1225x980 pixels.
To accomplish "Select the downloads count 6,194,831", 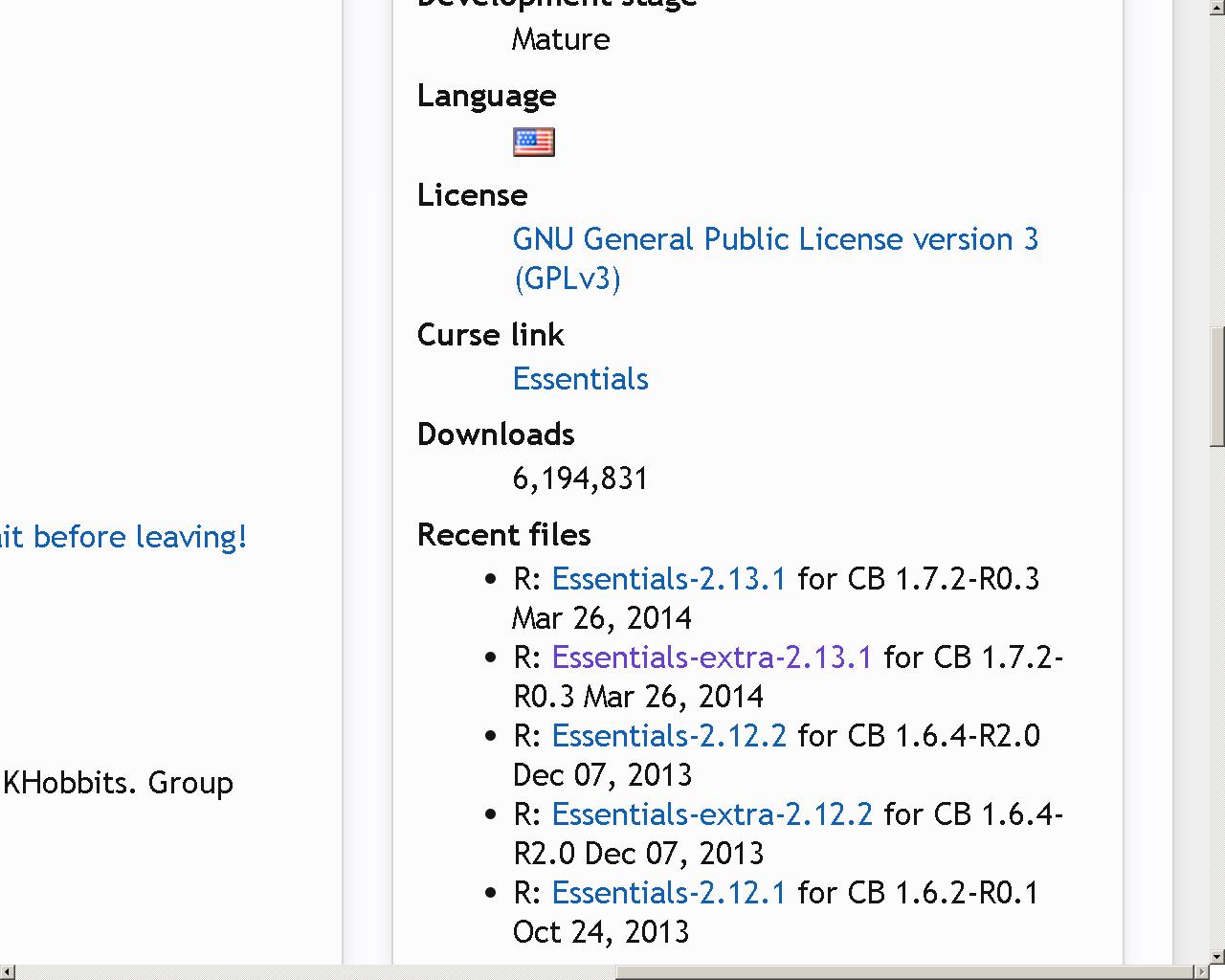I will pos(581,479).
